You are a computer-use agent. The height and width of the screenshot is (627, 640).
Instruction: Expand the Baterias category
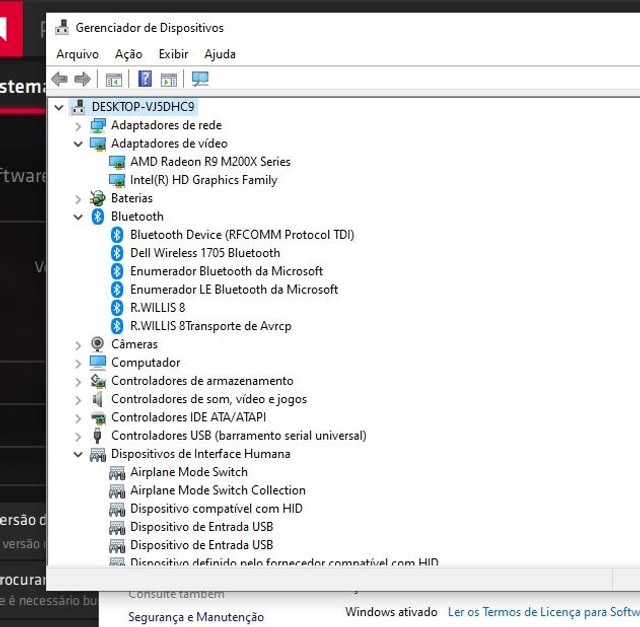78,199
